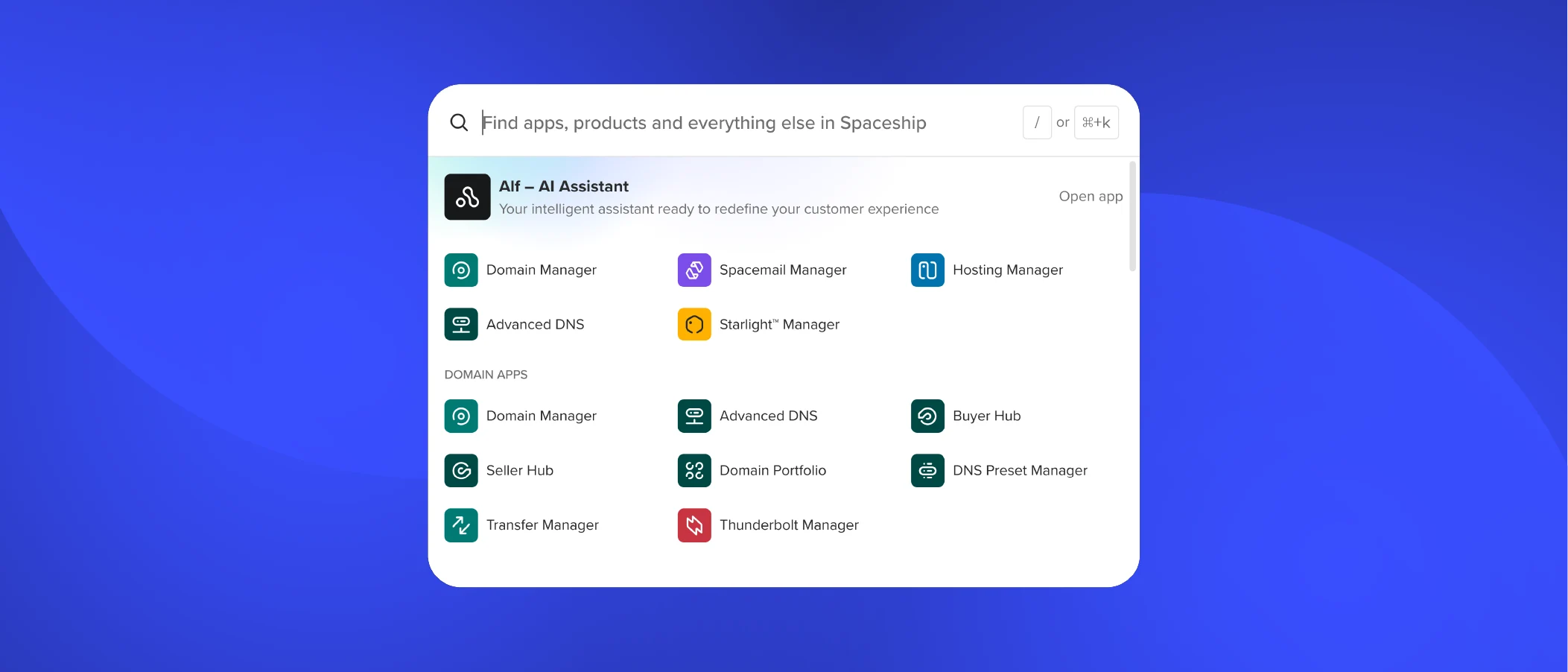The height and width of the screenshot is (672, 1568).
Task: Select the Seller Hub icon
Action: [x=461, y=470]
